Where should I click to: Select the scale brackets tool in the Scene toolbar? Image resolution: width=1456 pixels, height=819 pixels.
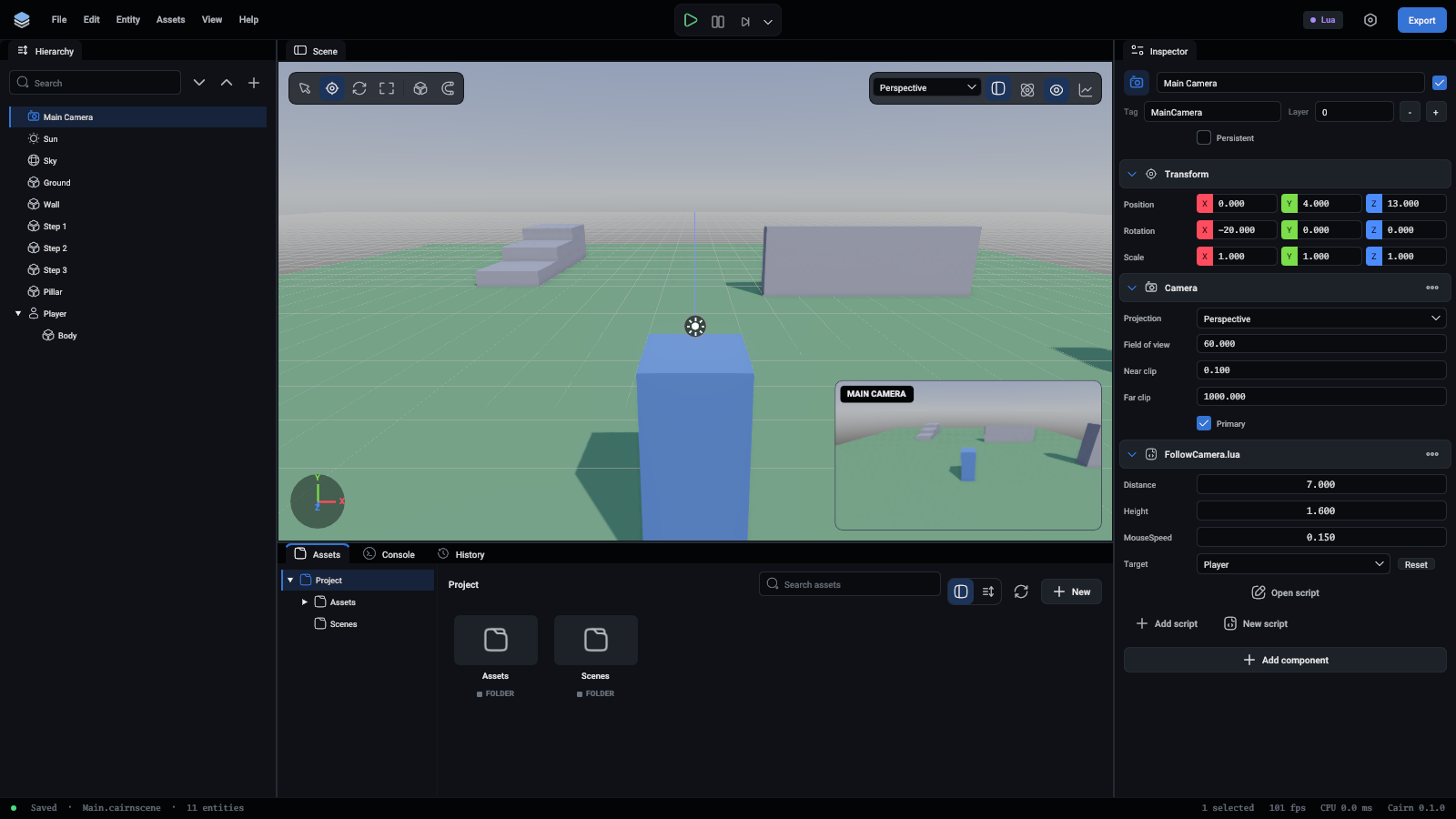click(x=387, y=88)
